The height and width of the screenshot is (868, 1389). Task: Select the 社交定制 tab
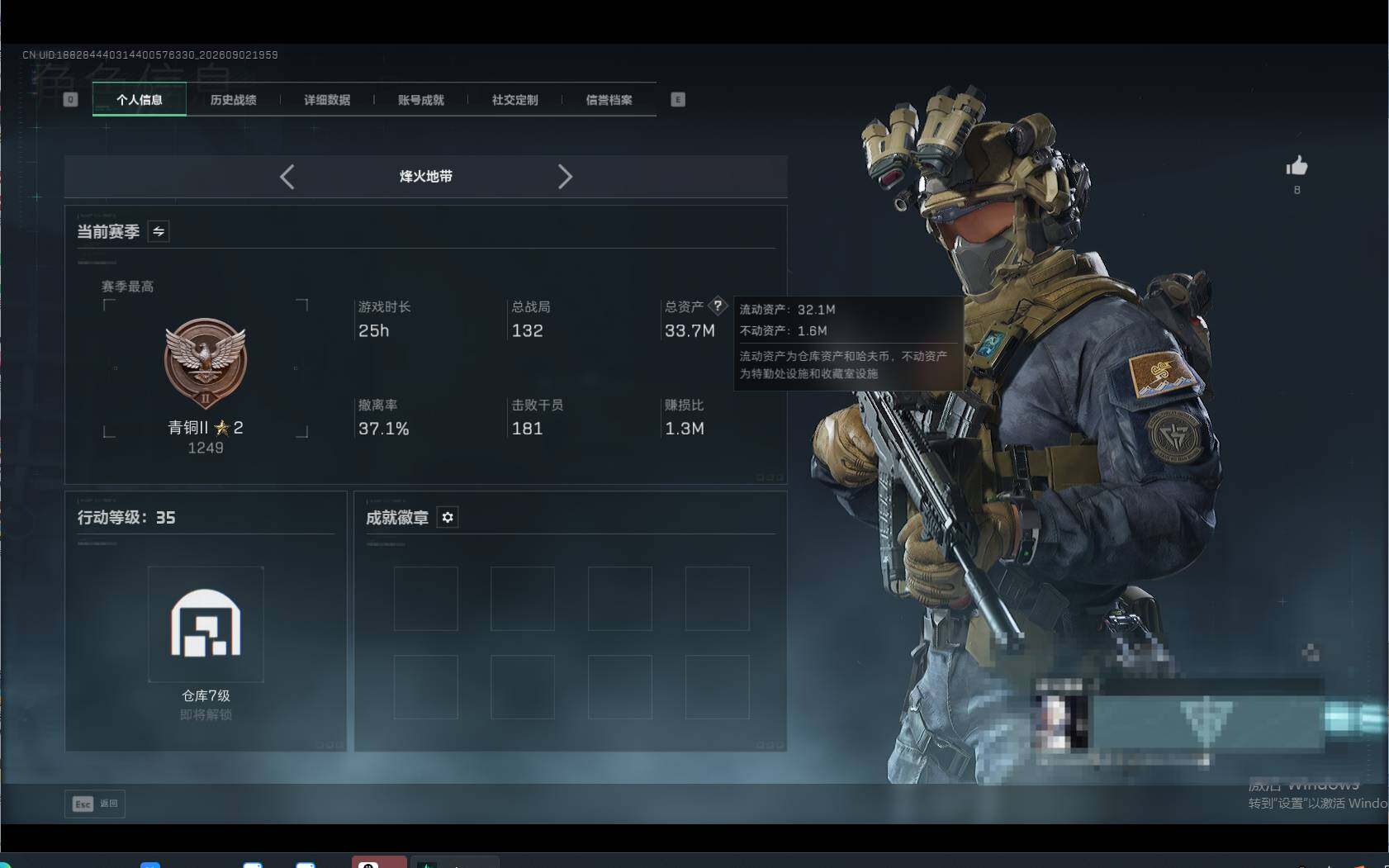point(515,100)
